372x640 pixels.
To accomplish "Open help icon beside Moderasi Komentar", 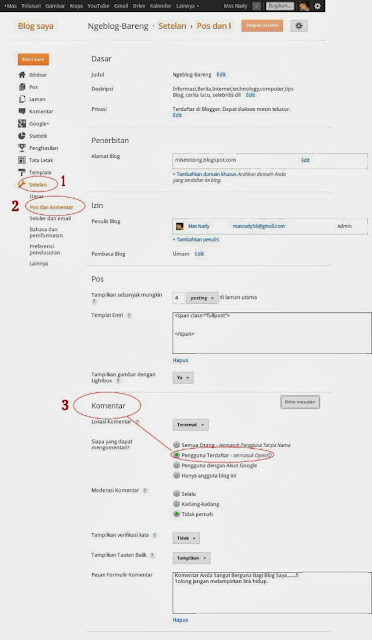I will [x=145, y=490].
